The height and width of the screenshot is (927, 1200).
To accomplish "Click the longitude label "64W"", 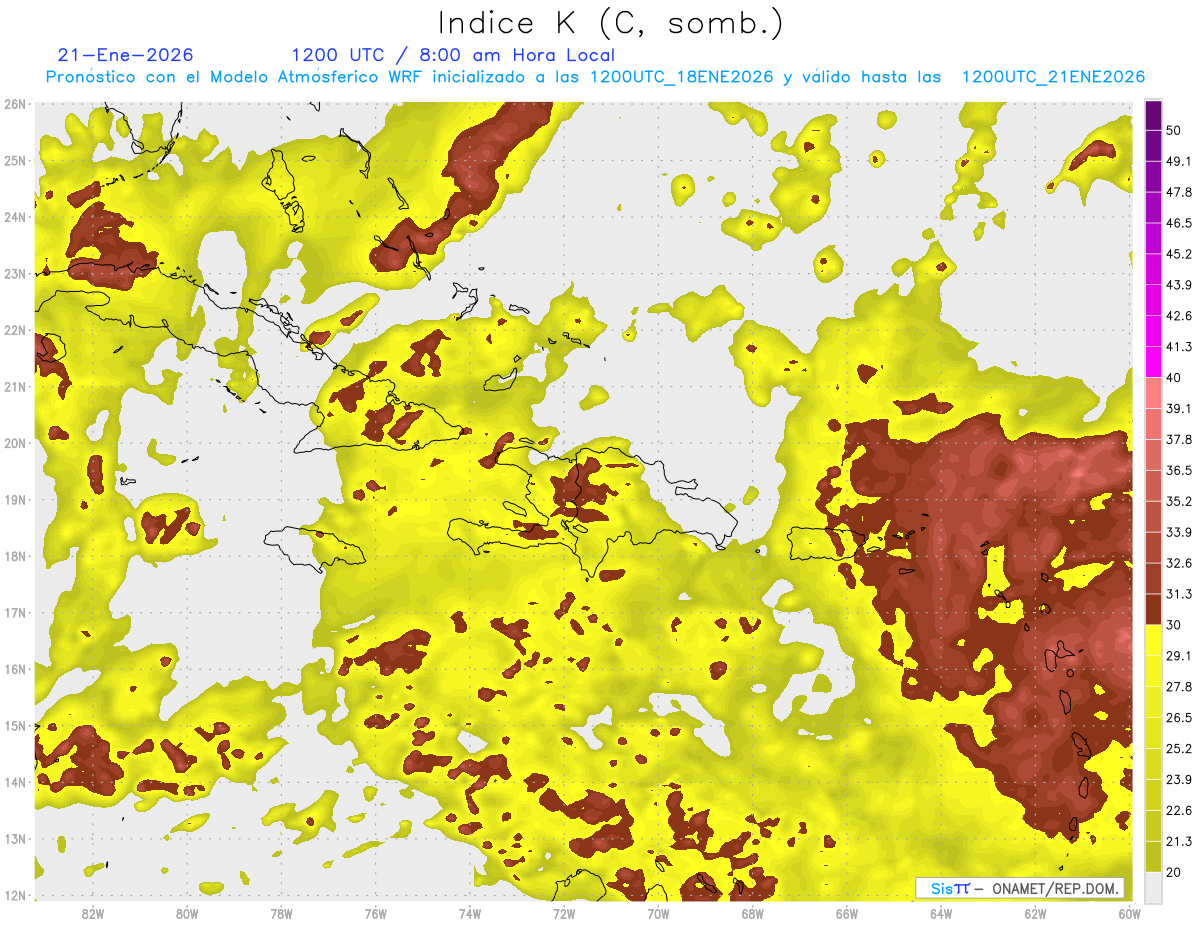I will point(941,913).
